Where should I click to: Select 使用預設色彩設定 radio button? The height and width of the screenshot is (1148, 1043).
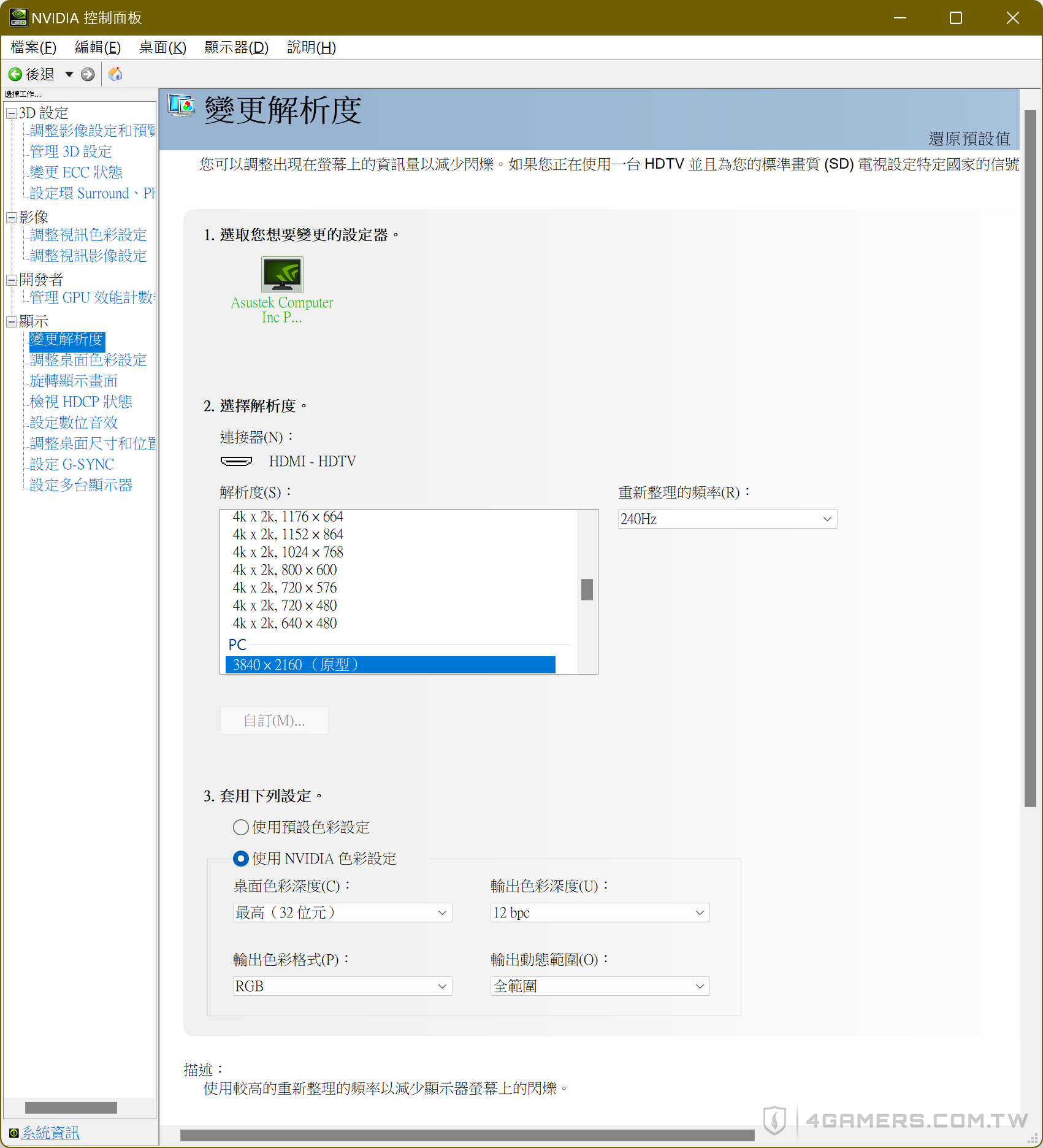pos(241,827)
